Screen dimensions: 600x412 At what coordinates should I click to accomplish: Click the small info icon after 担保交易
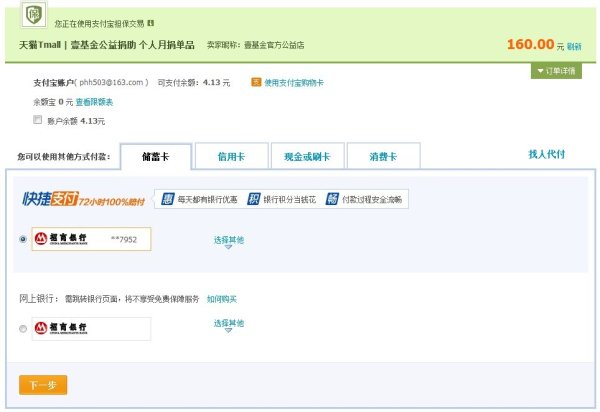pos(151,22)
